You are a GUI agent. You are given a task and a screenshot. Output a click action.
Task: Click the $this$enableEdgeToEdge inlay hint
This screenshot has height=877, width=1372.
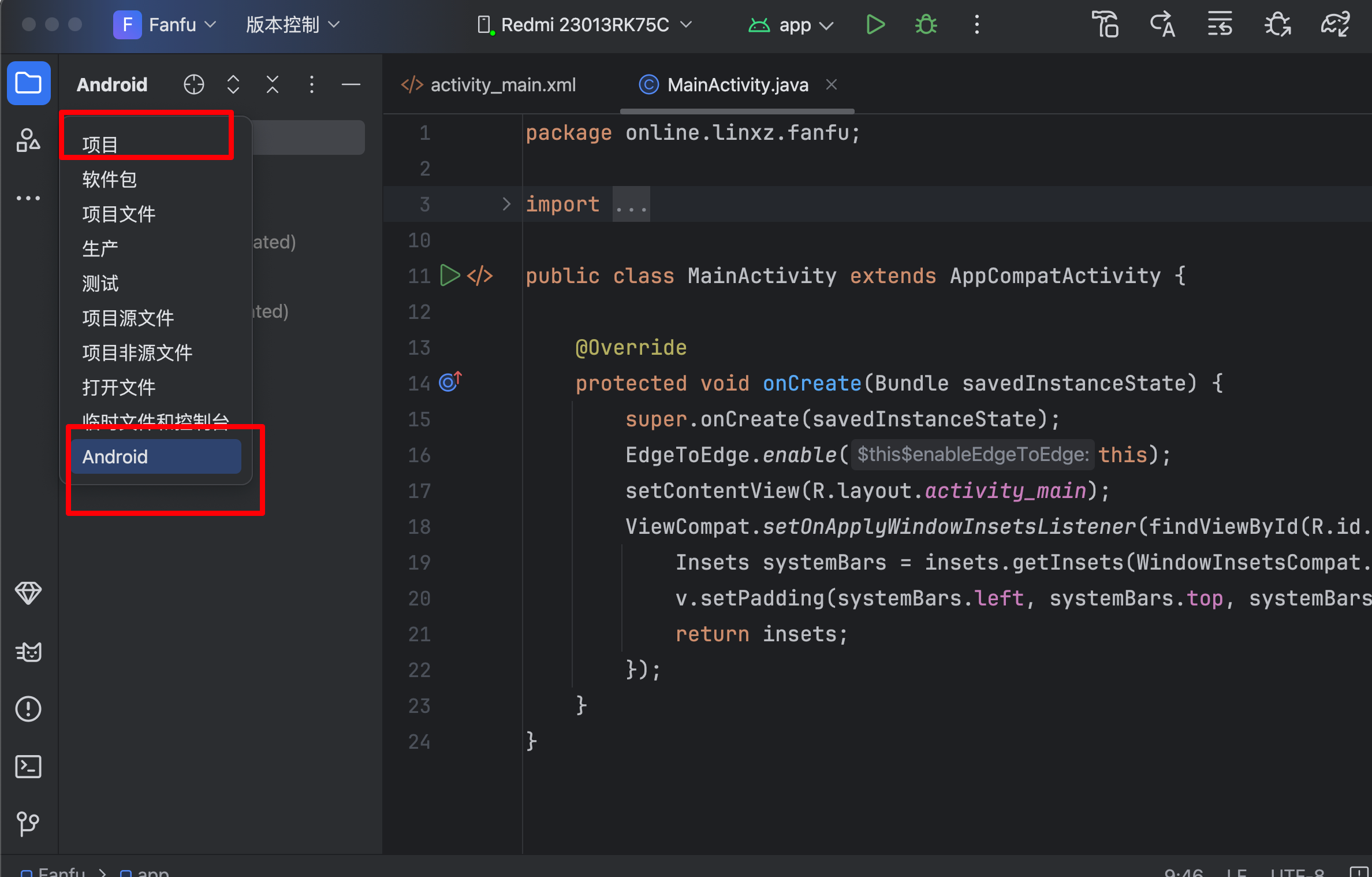tap(973, 455)
